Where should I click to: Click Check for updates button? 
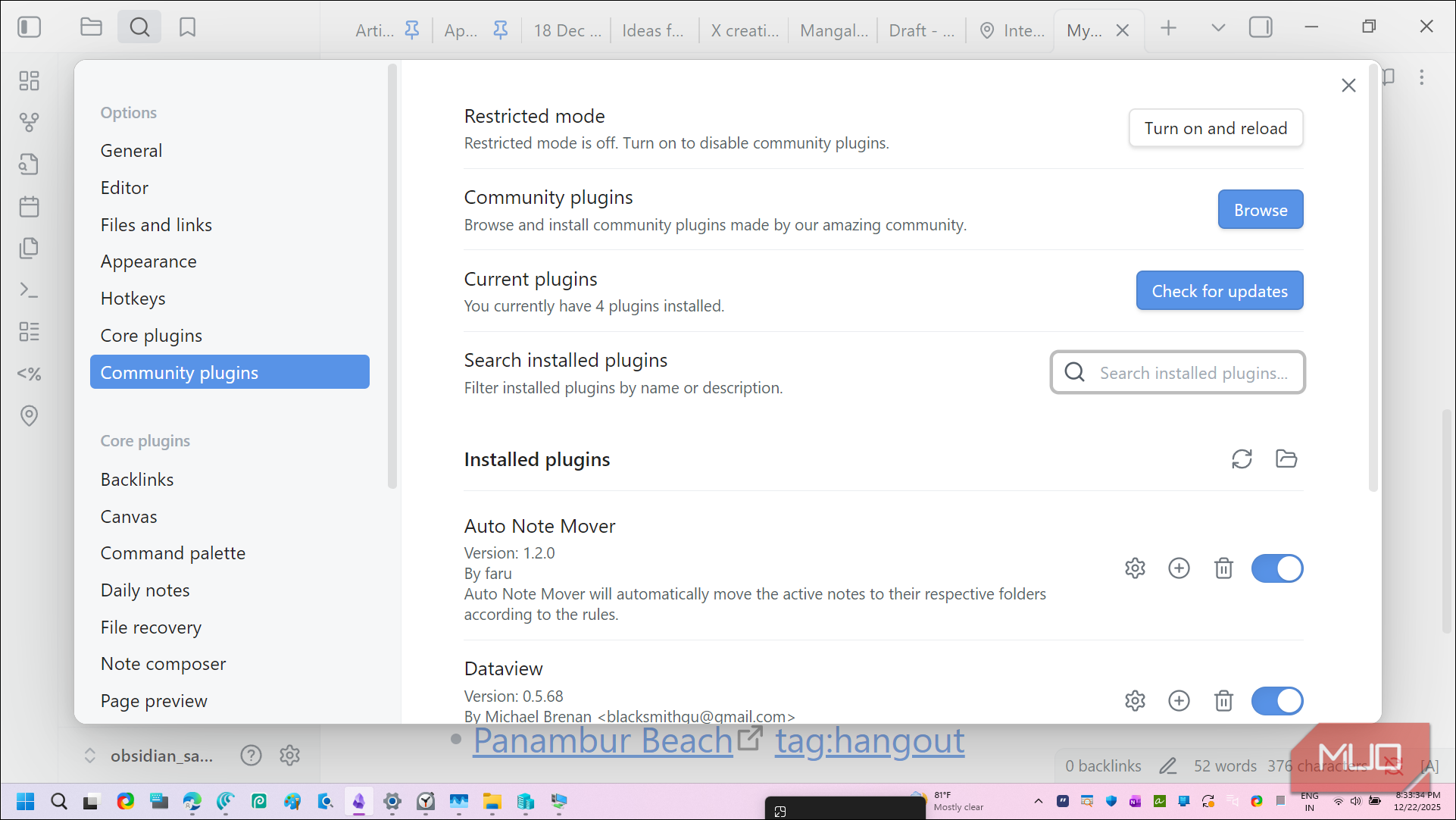click(x=1220, y=291)
